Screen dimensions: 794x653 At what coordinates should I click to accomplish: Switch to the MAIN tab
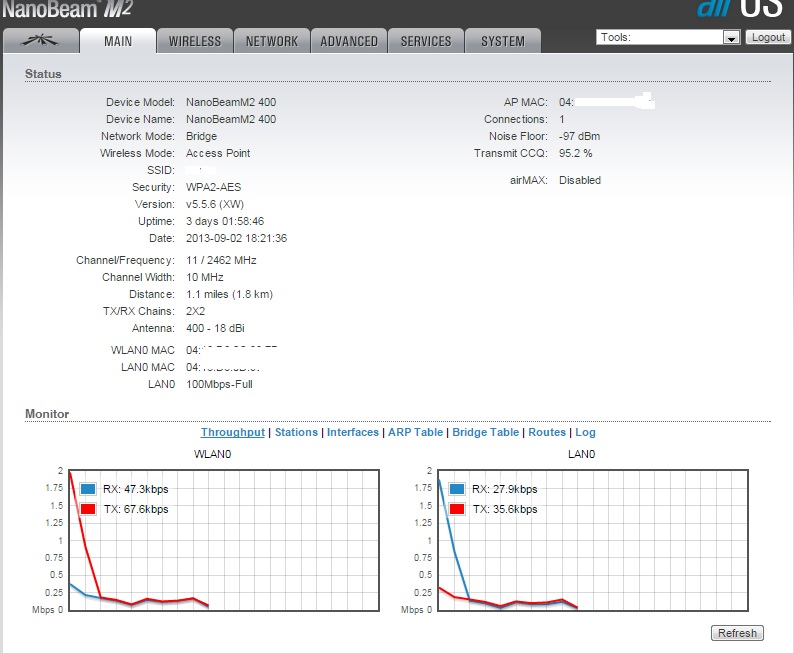point(118,41)
